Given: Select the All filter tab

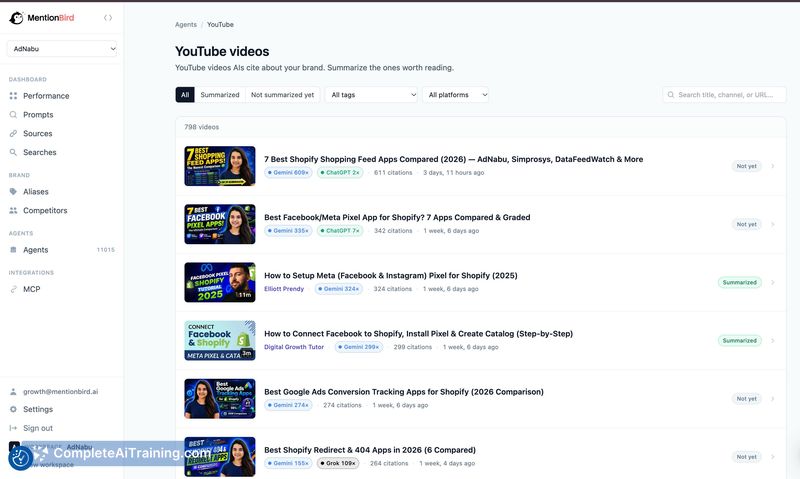Looking at the screenshot, I should click(x=185, y=95).
